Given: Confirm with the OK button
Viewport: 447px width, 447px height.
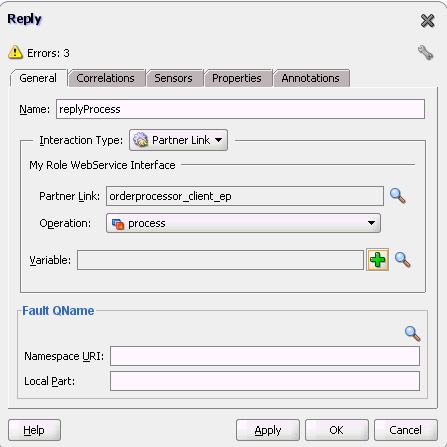Looking at the screenshot, I should (x=337, y=430).
